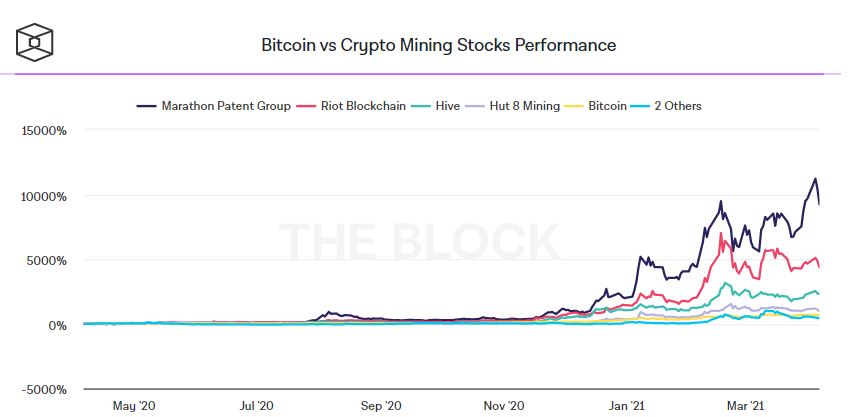Click the Marathon line peak near April
The height and width of the screenshot is (417, 850).
pyautogui.click(x=815, y=178)
